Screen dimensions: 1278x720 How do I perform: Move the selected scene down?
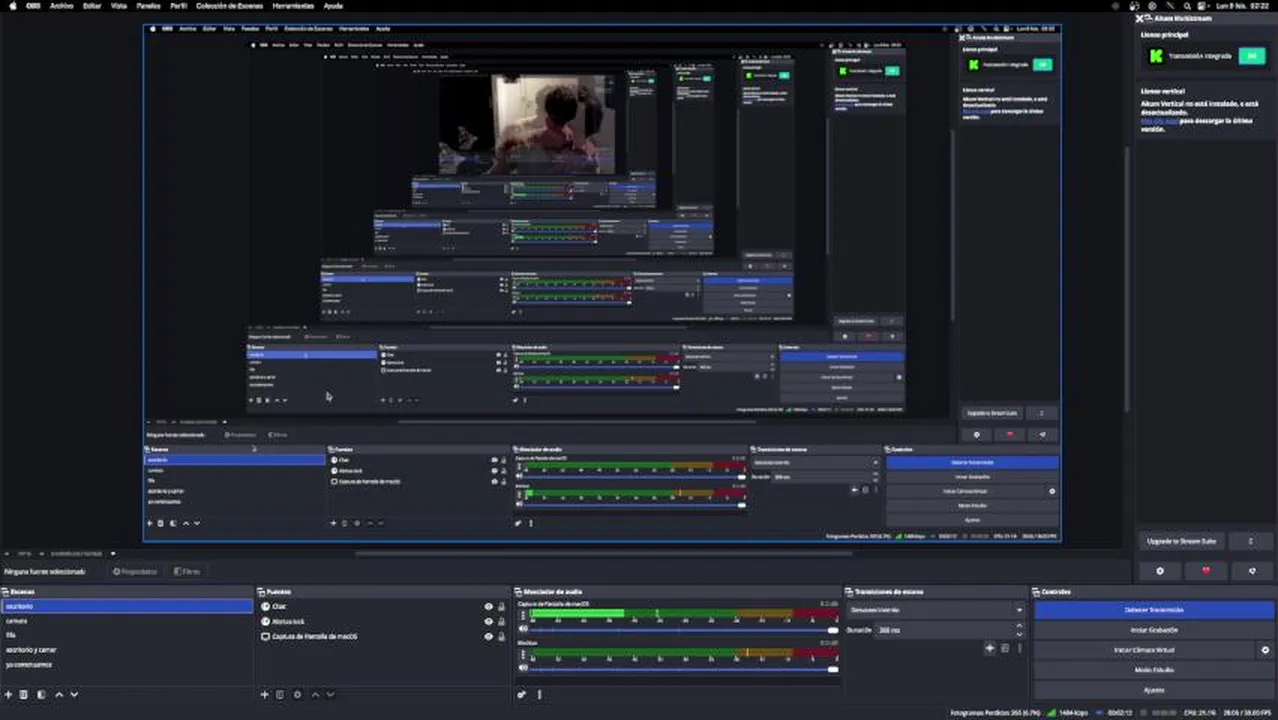74,694
